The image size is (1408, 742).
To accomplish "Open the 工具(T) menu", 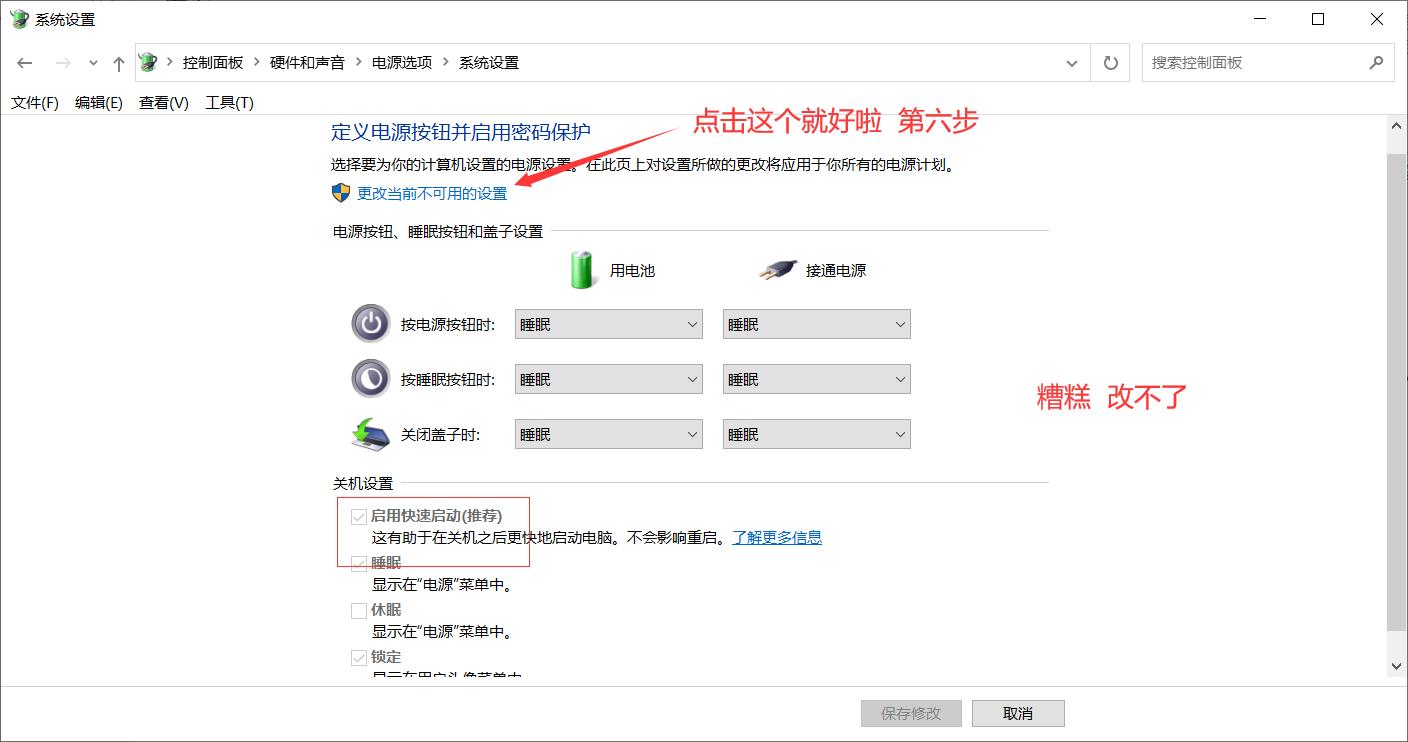I will pyautogui.click(x=228, y=101).
